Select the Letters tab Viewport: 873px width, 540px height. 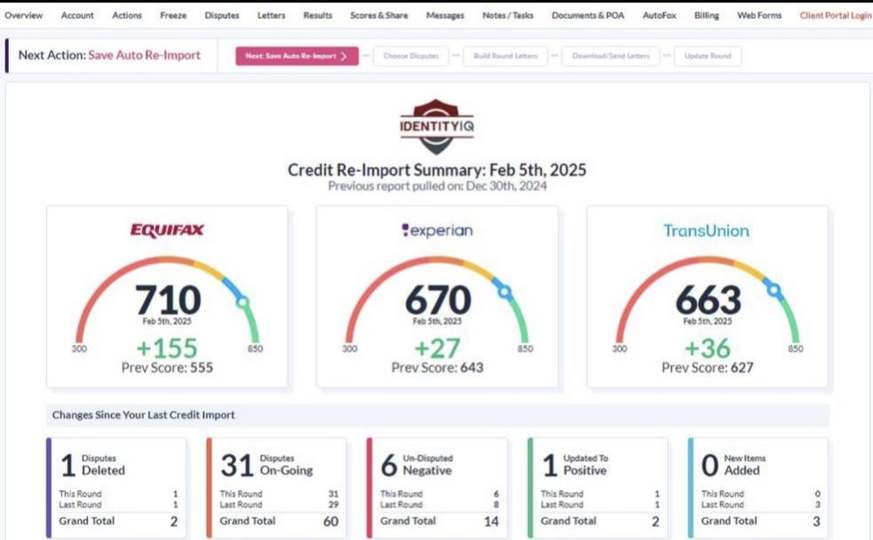(271, 16)
